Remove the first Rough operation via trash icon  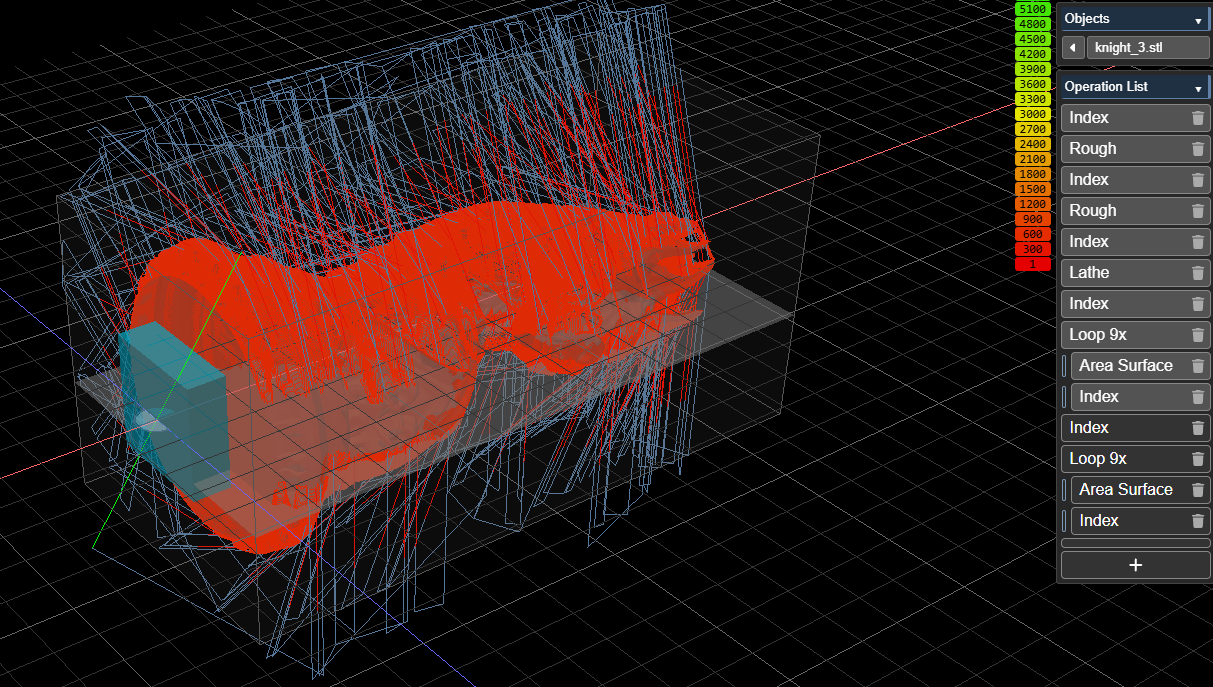[x=1197, y=149]
